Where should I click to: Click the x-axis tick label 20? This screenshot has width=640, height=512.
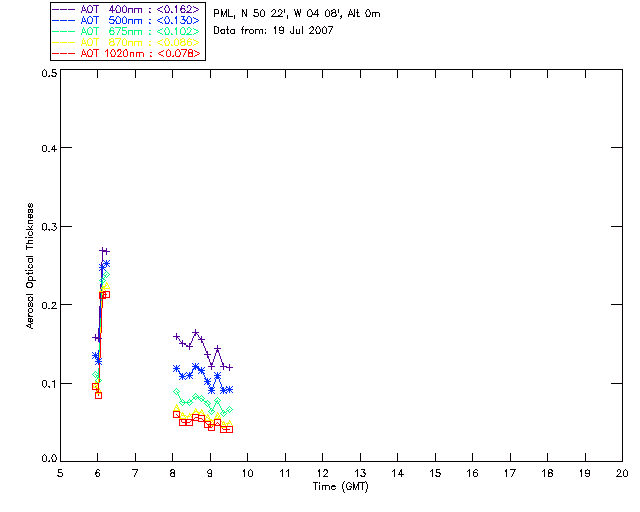[622, 473]
